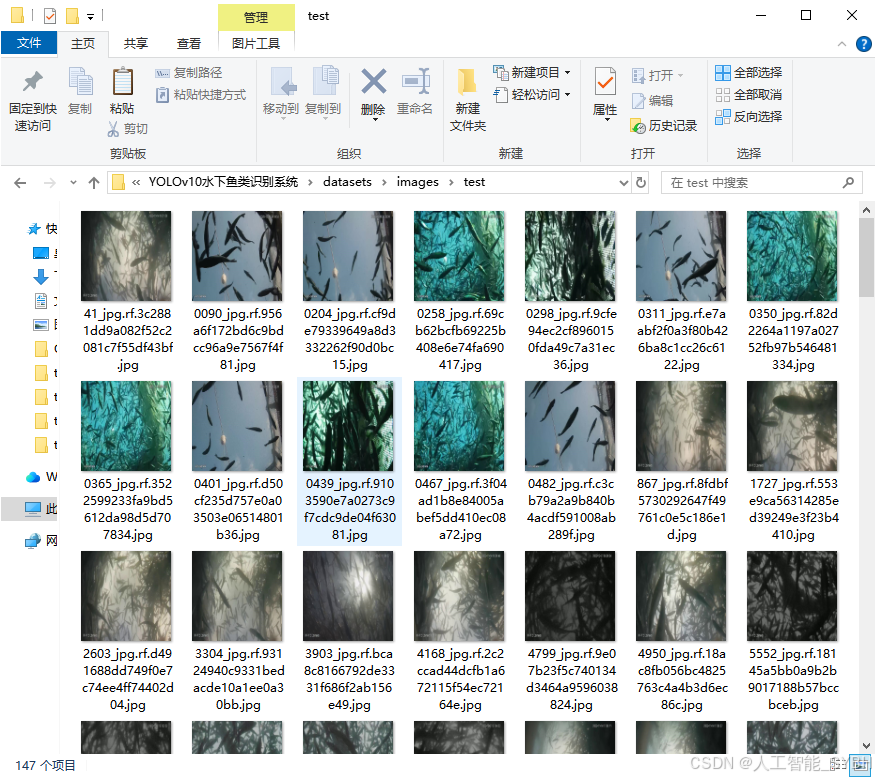Viewport: 876px width, 778px height.
Task: Click Desktop icon in sidebar
Action: [41, 253]
